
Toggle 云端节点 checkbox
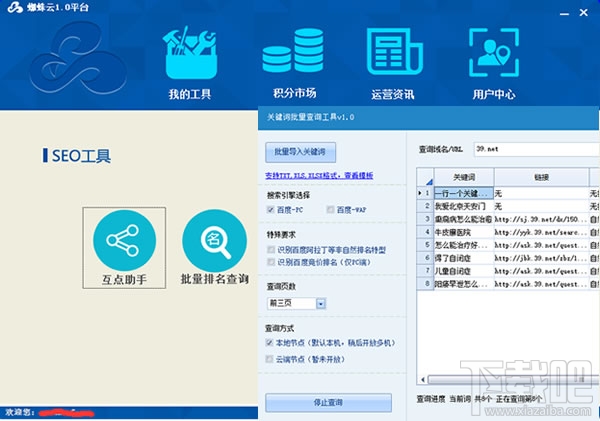[x=269, y=359]
